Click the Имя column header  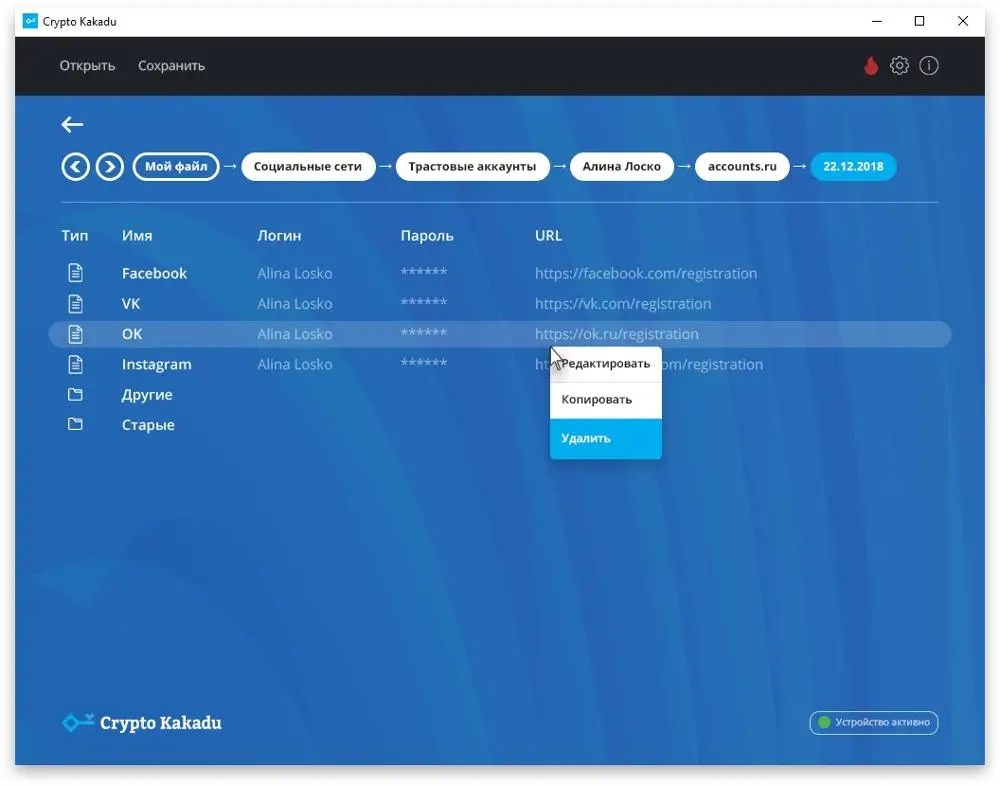(137, 235)
